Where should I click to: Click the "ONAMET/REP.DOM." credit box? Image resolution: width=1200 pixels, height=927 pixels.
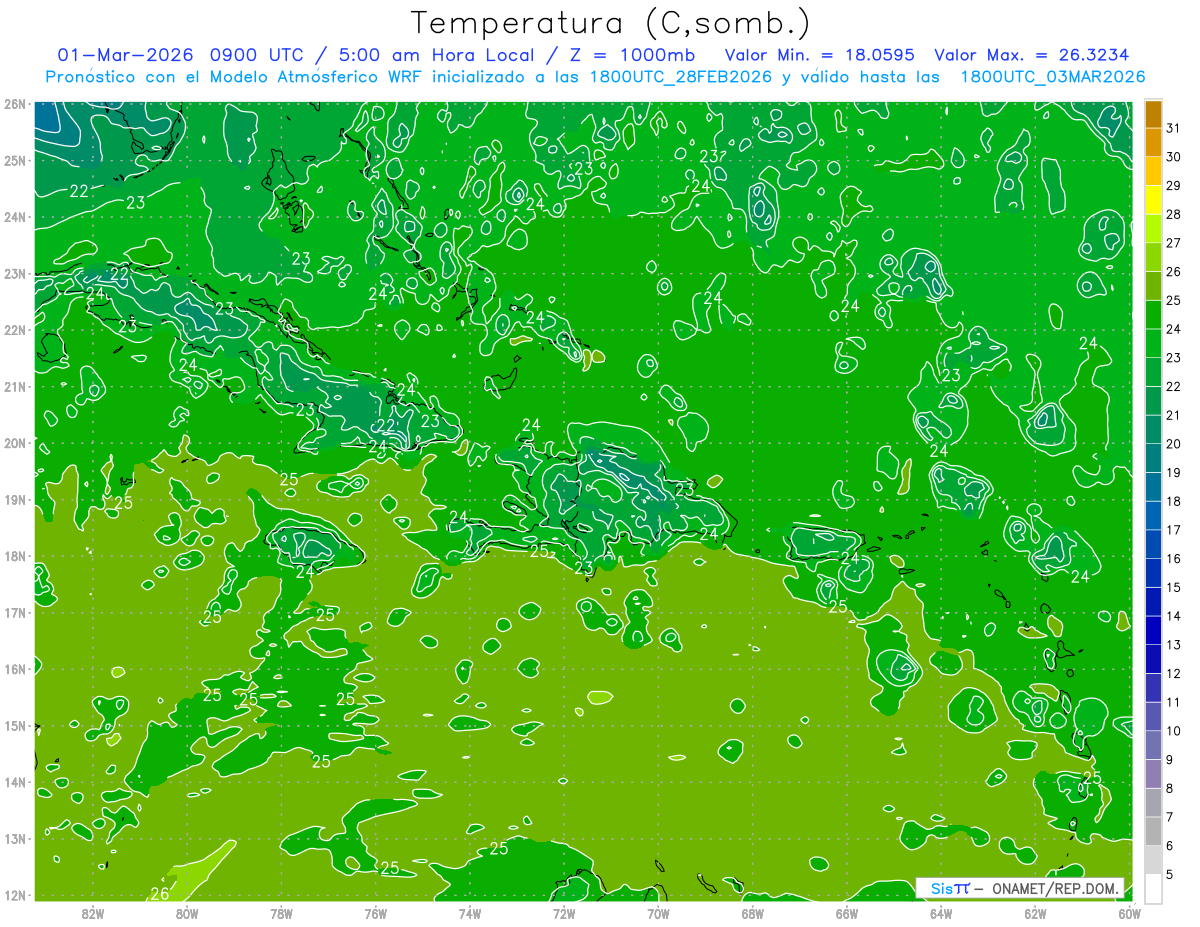[x=1020, y=888]
